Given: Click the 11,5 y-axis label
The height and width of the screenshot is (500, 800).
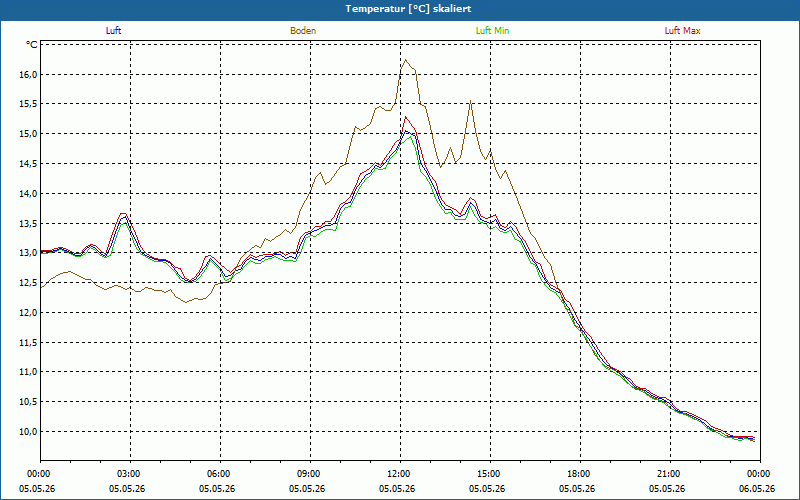Looking at the screenshot, I should pos(29,342).
